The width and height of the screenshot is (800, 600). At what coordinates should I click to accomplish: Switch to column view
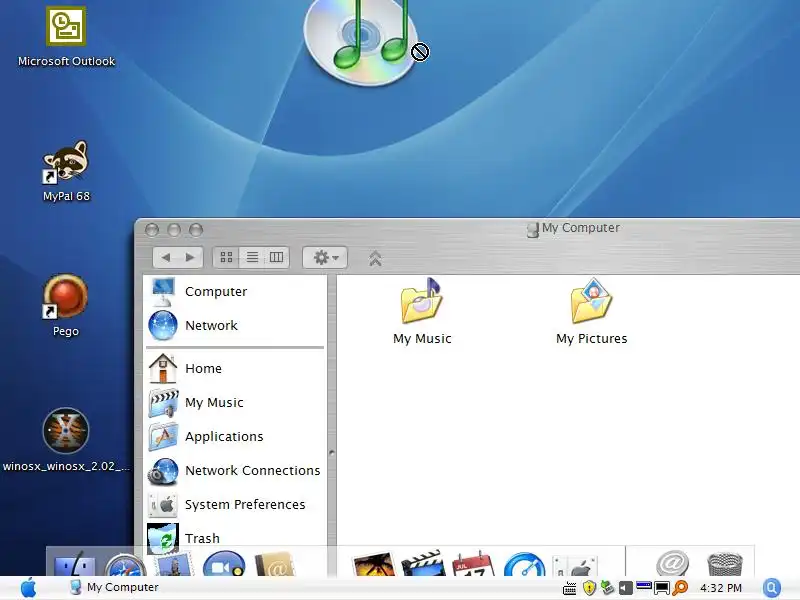tap(277, 258)
